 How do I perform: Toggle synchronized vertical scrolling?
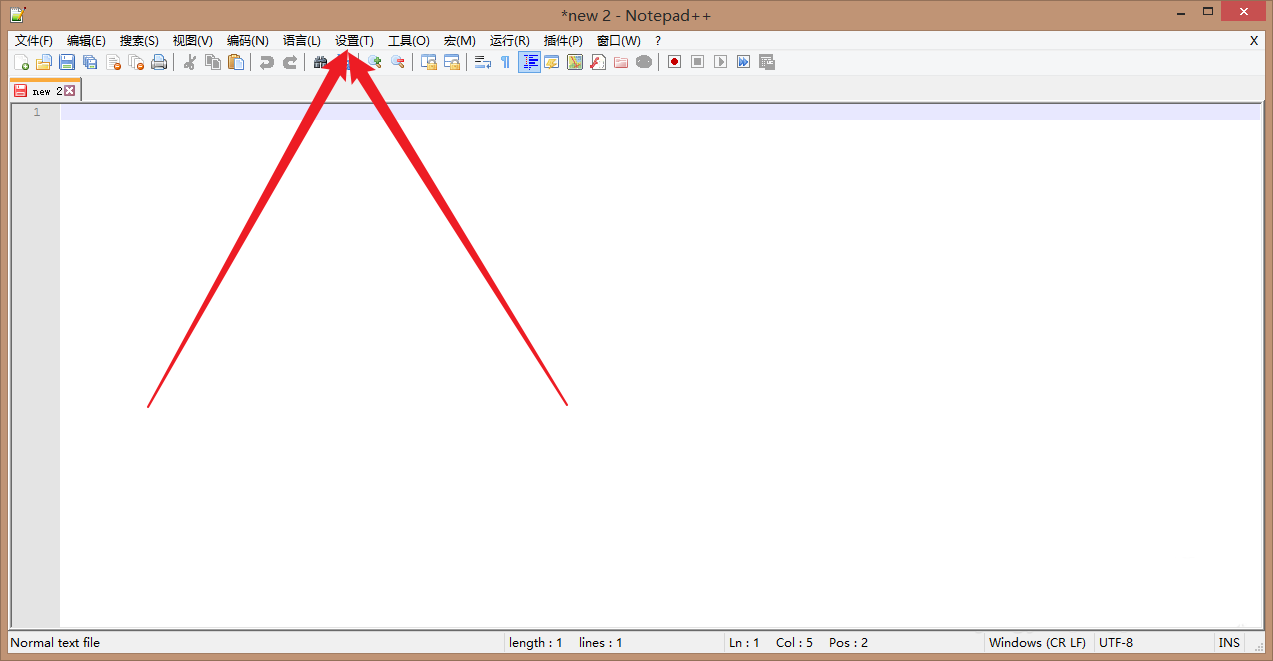pyautogui.click(x=428, y=62)
